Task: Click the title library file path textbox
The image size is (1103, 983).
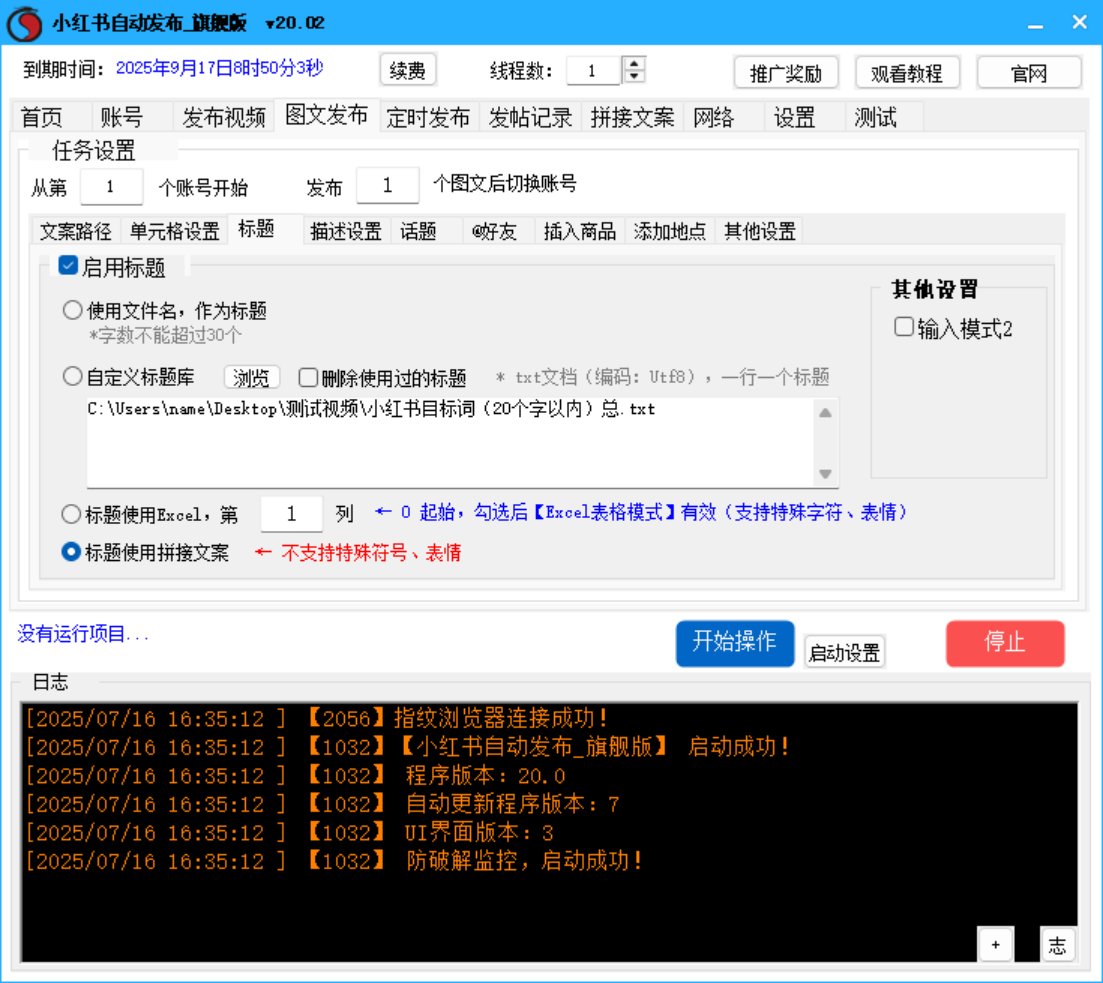Action: [x=450, y=443]
